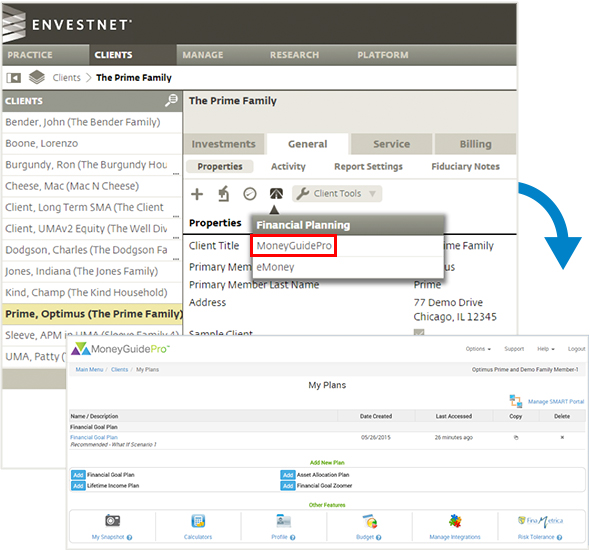Choose MoneyGuidePro from Financial Planning menu

tap(294, 246)
